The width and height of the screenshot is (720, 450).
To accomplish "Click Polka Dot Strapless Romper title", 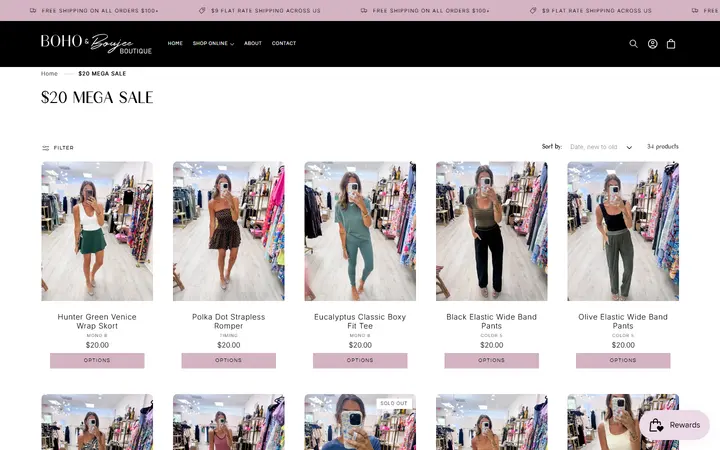I will tap(228, 321).
